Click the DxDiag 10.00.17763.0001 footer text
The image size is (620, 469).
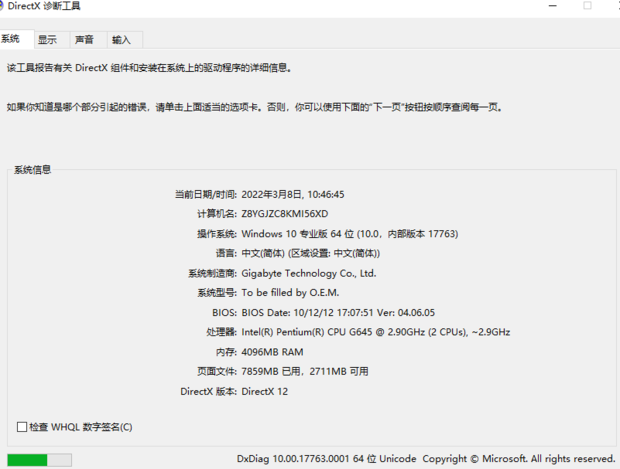(326, 459)
